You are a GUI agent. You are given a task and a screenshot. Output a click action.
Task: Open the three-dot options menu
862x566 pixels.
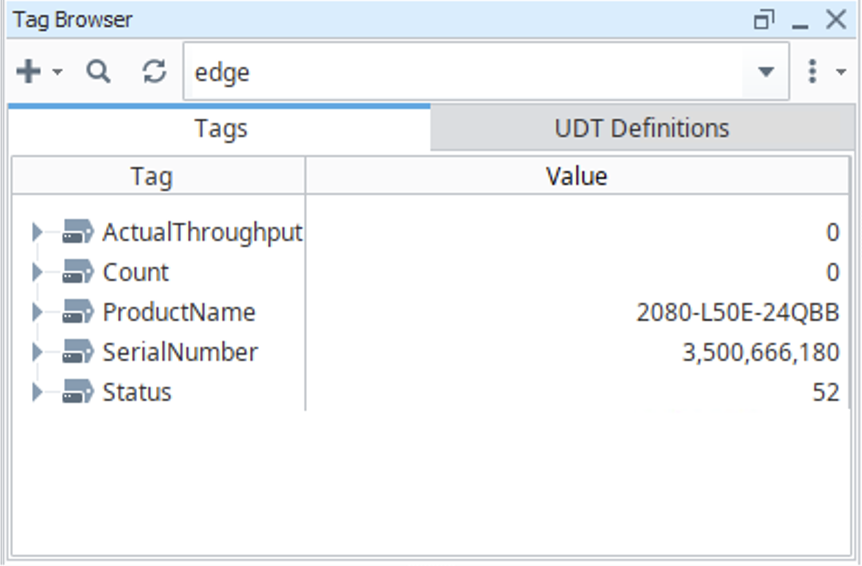(812, 72)
